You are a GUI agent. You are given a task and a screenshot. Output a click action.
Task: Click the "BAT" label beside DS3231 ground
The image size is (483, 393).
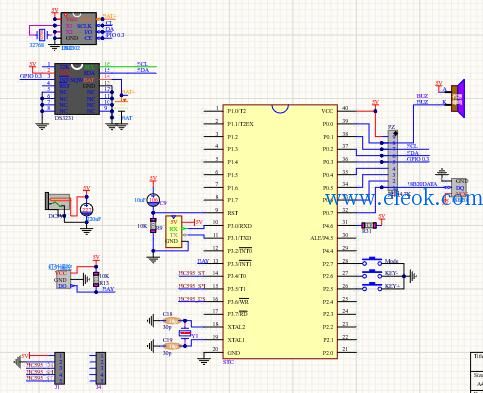tap(127, 118)
